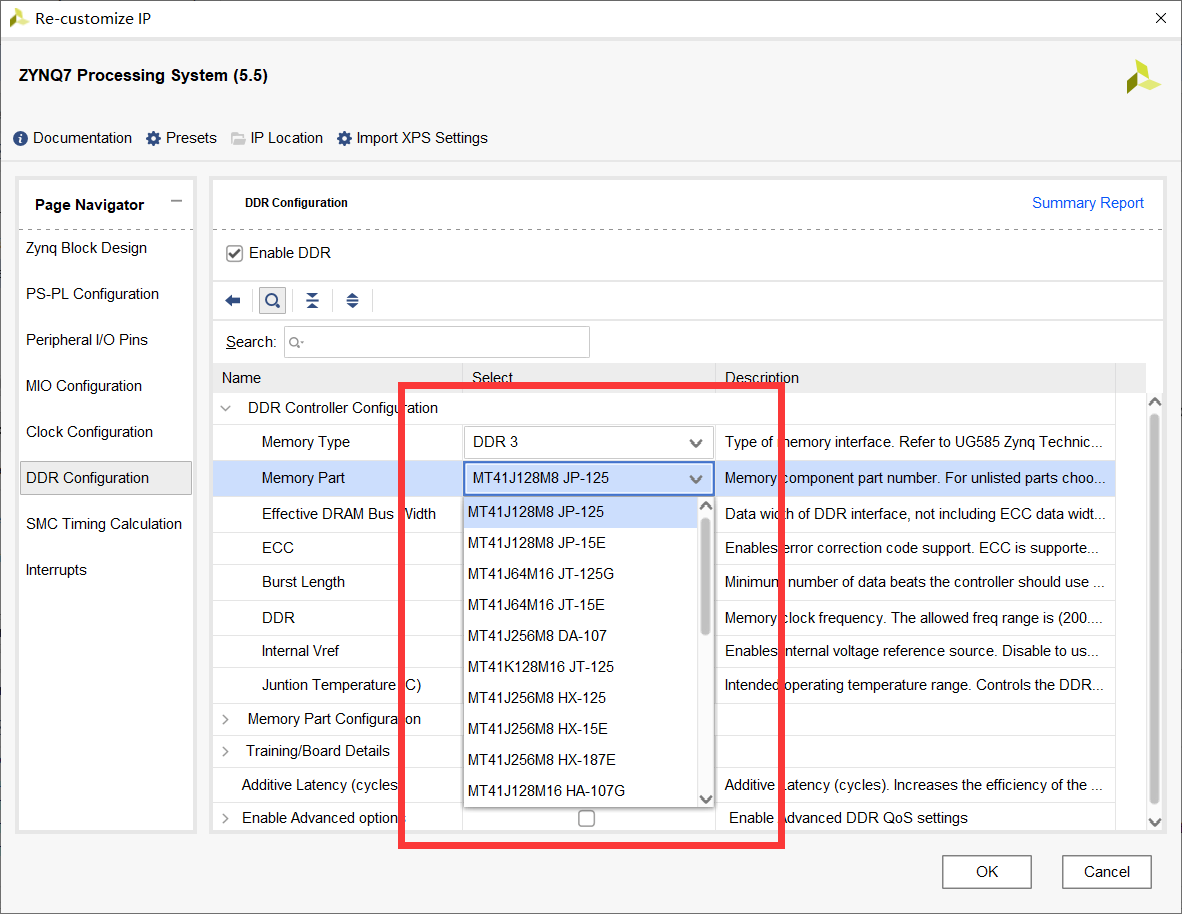Select MT41J128M8 JP-125 from list
Screen dimensions: 1182x914
pyautogui.click(x=580, y=512)
